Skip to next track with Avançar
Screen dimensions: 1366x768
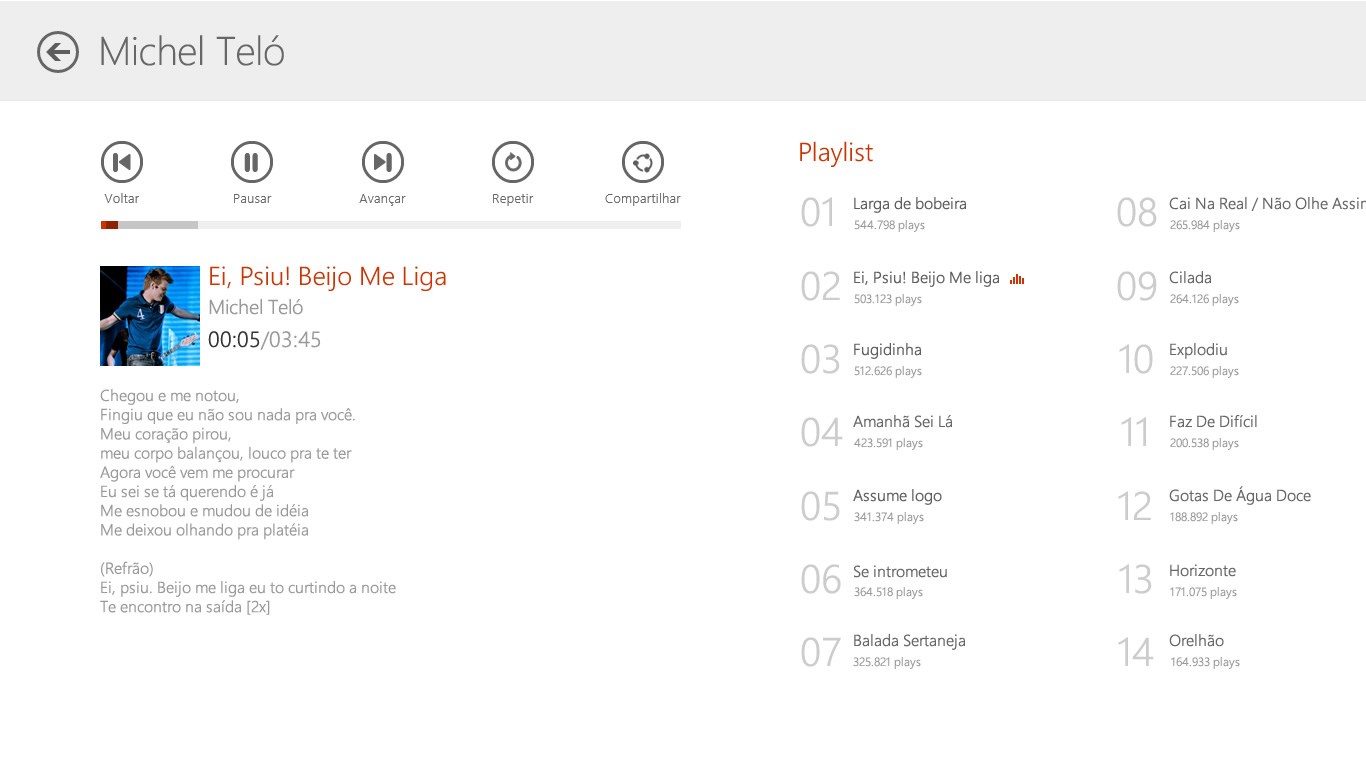tap(382, 162)
